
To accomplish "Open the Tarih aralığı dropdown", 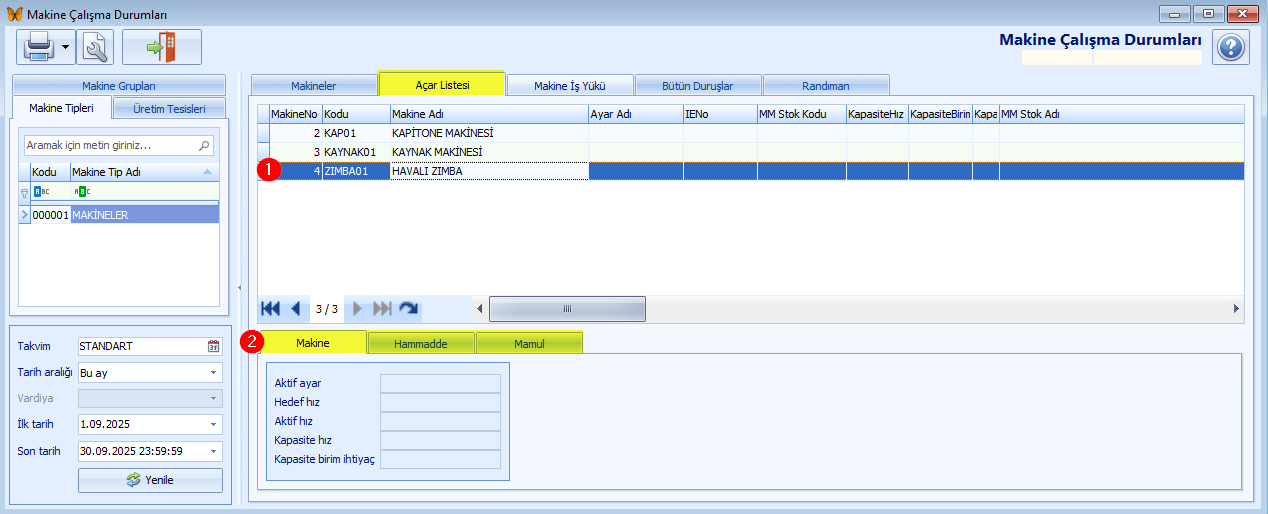I will pos(213,372).
